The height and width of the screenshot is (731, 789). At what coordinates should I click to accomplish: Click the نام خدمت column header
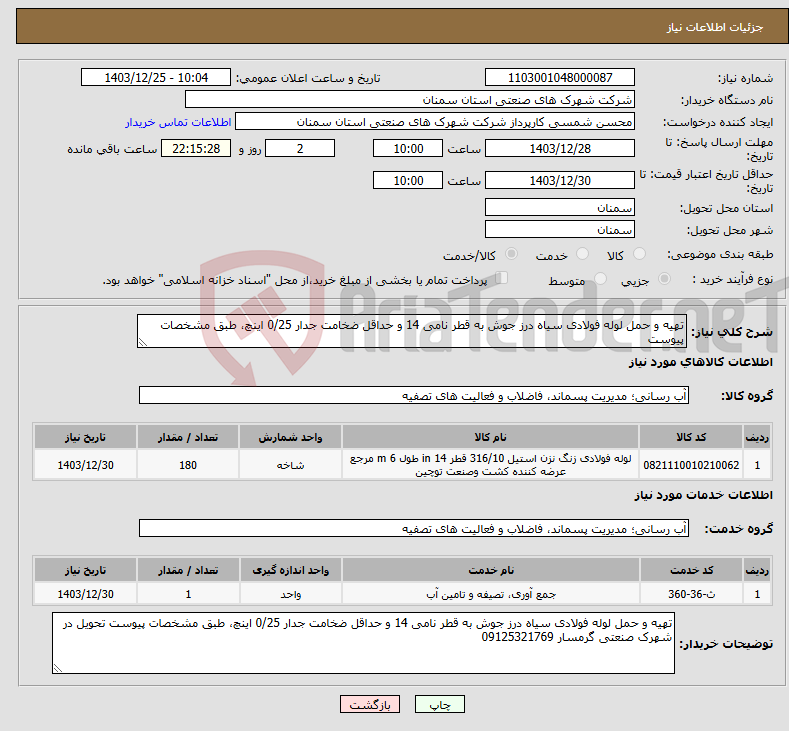(491, 570)
